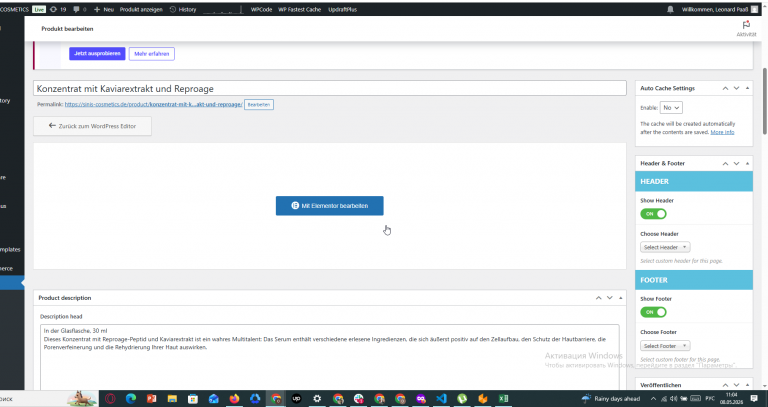Open the comments bubble icon in admin bar
The width and height of the screenshot is (768, 407).
[x=76, y=9]
